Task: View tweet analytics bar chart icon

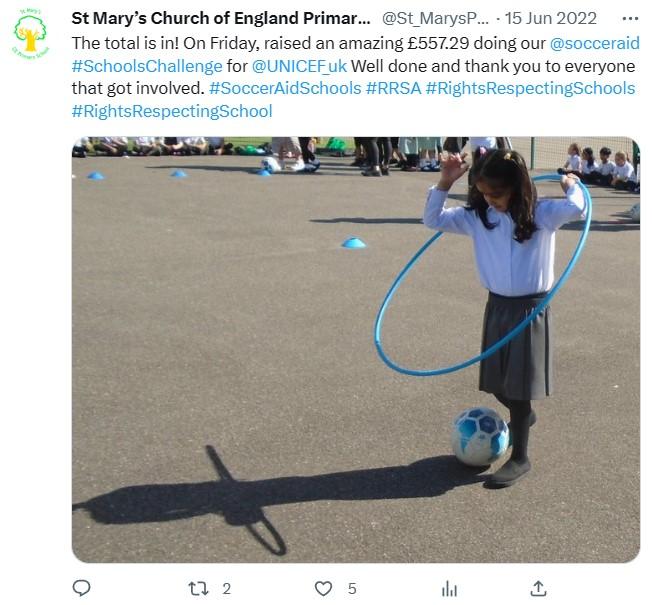Action: [449, 588]
